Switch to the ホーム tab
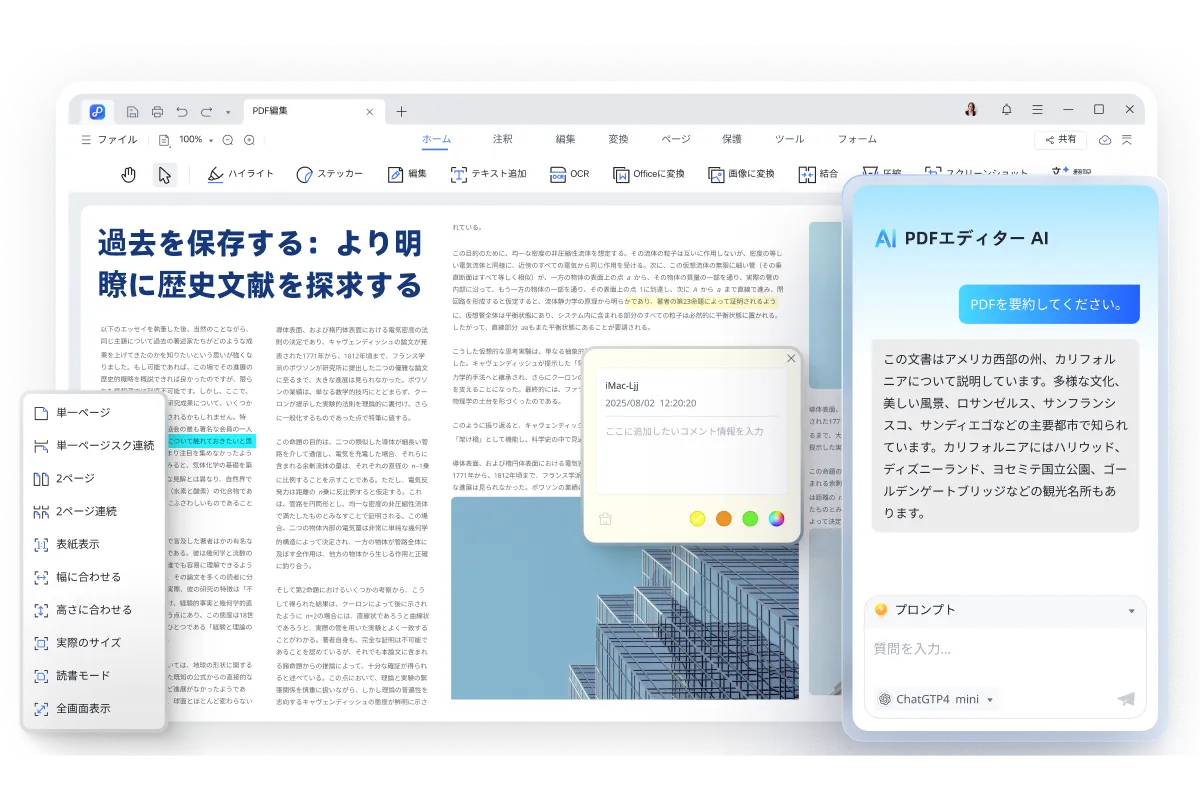The height and width of the screenshot is (800, 1200). click(436, 139)
